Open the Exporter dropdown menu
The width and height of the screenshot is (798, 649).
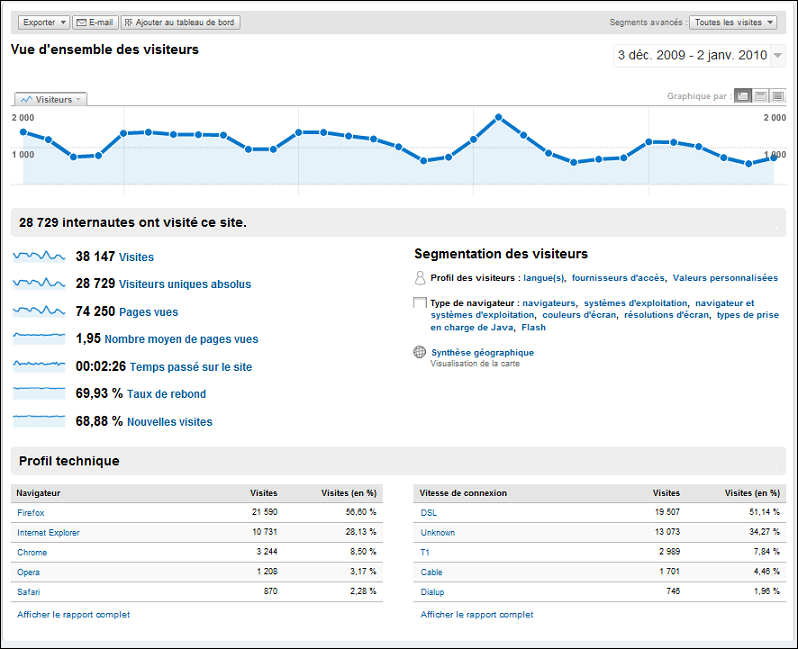pos(43,22)
